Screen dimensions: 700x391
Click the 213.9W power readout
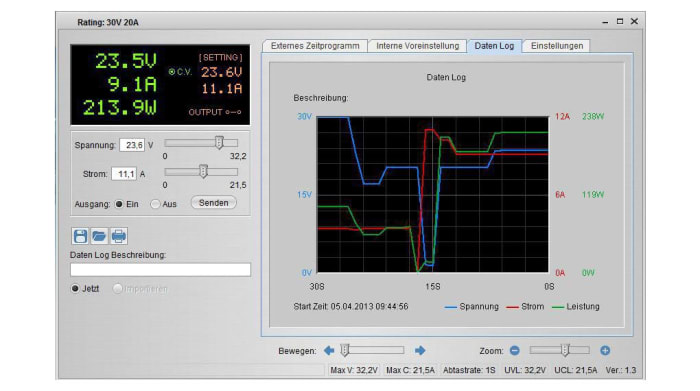click(x=120, y=108)
